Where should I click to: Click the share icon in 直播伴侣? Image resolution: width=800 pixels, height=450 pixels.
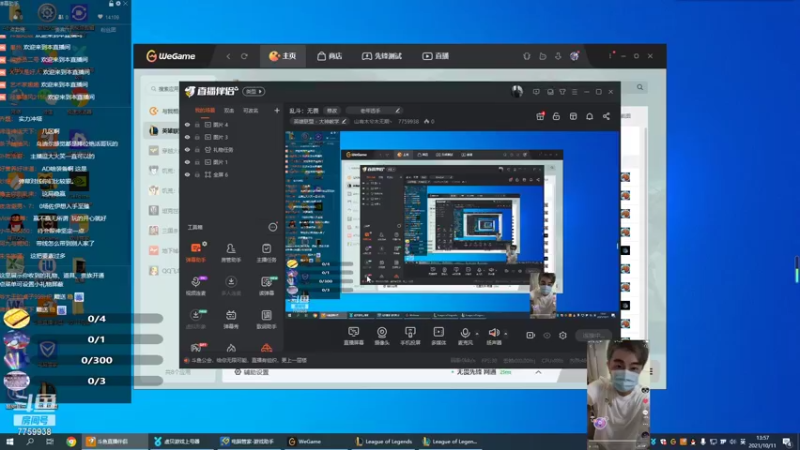click(606, 116)
